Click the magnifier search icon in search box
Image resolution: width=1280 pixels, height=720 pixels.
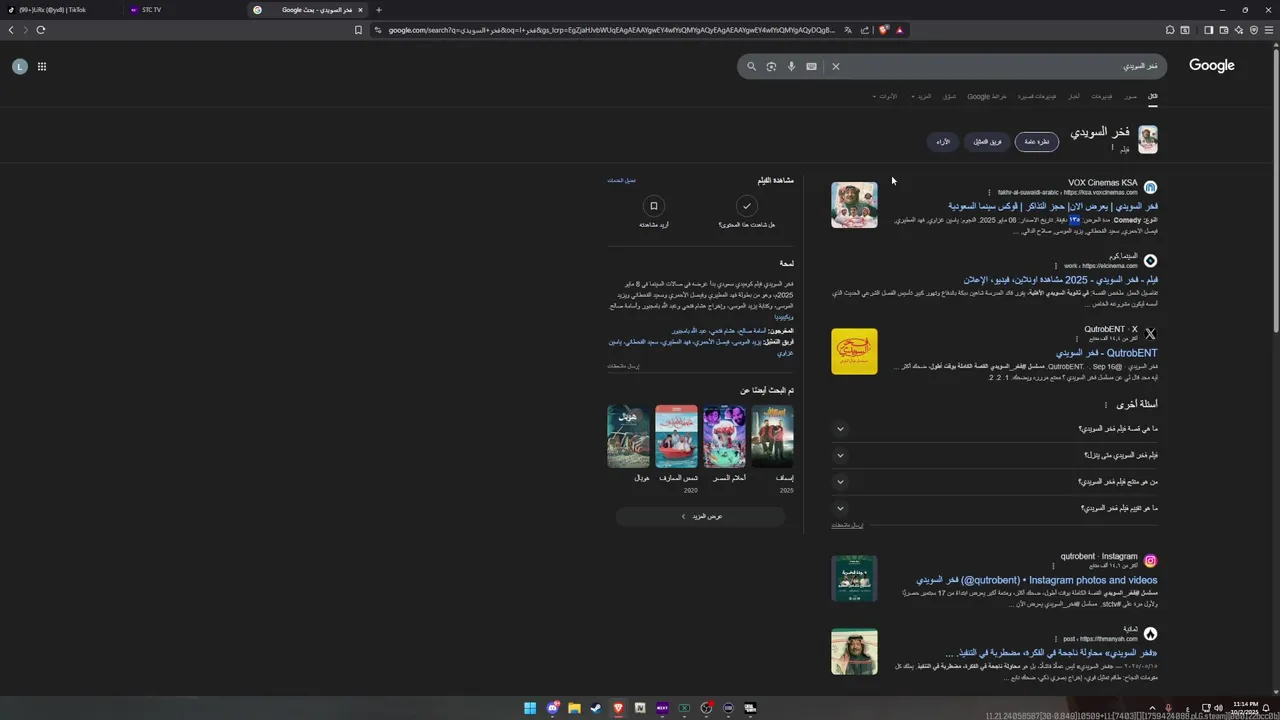(752, 67)
